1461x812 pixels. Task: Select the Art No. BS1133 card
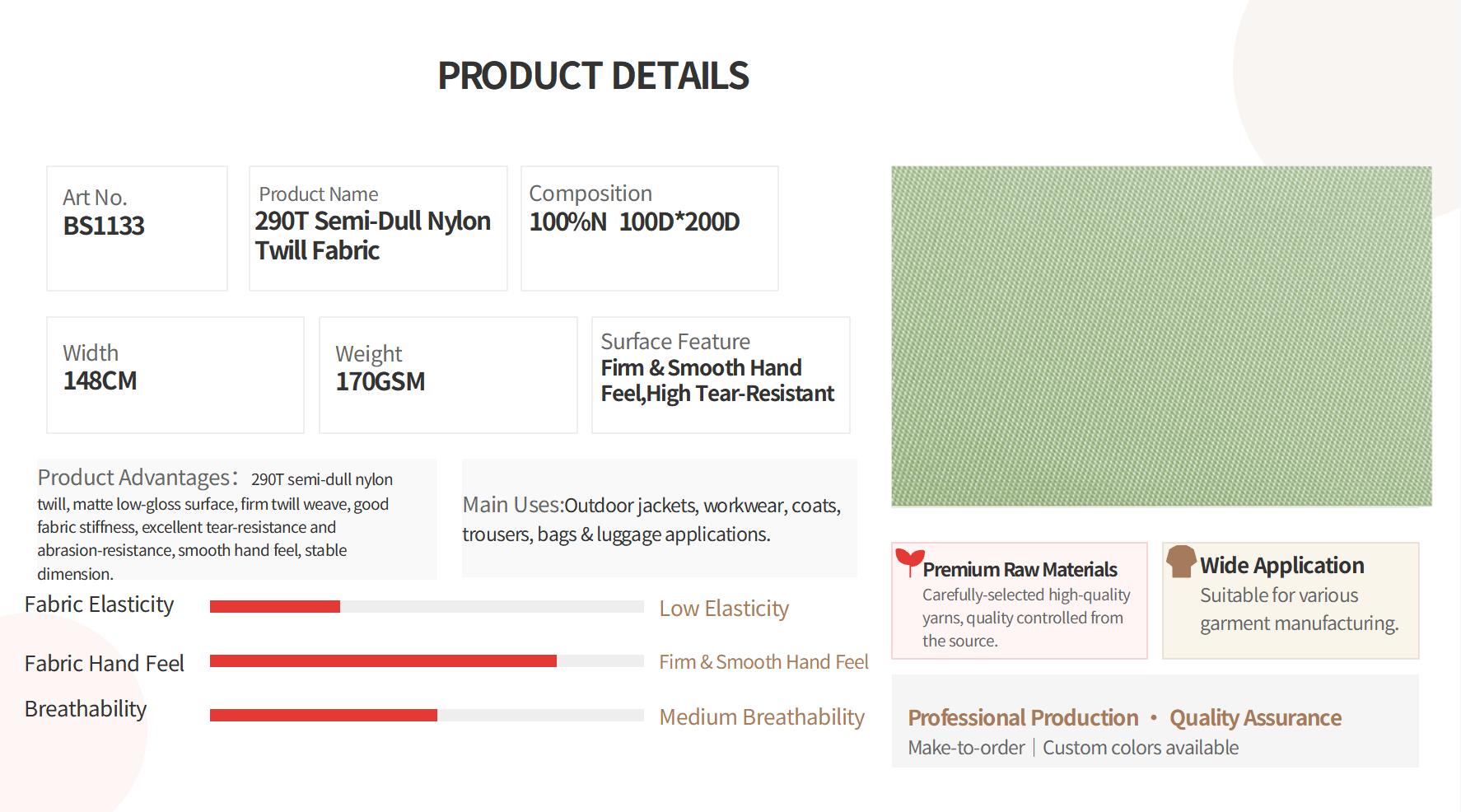click(x=137, y=228)
